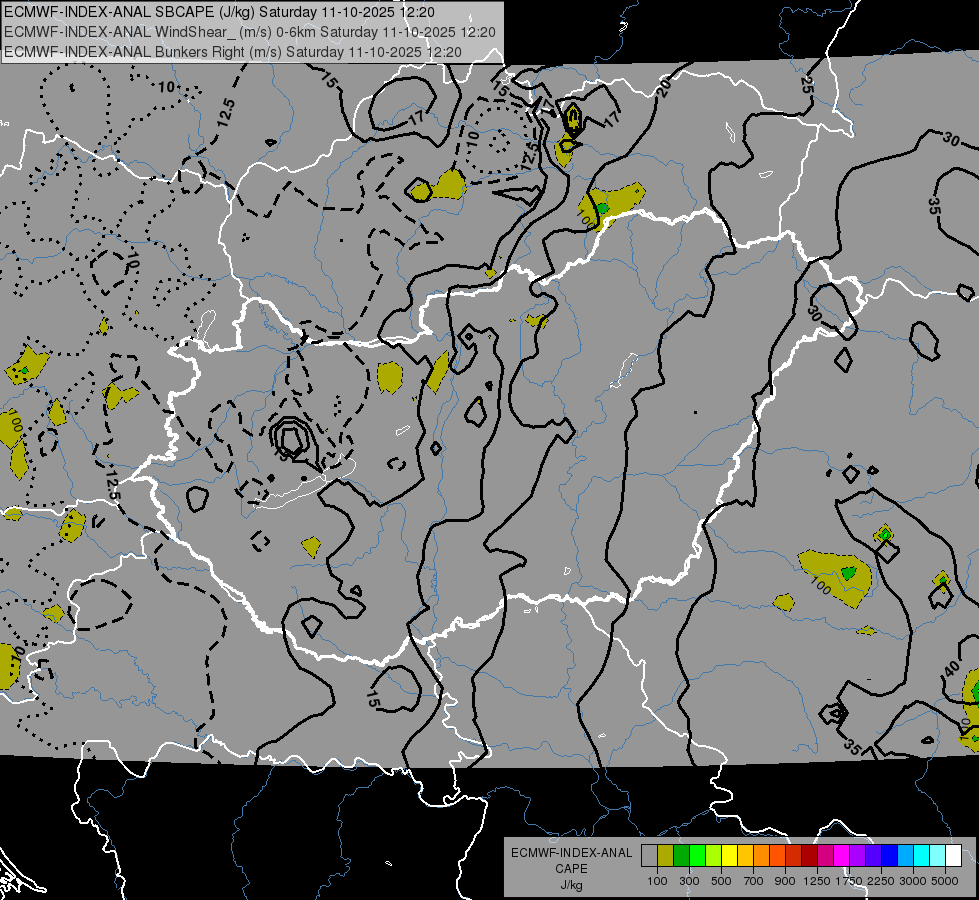This screenshot has width=979, height=900.
Task: Click the 5000 value in legend scale
Action: 945,881
